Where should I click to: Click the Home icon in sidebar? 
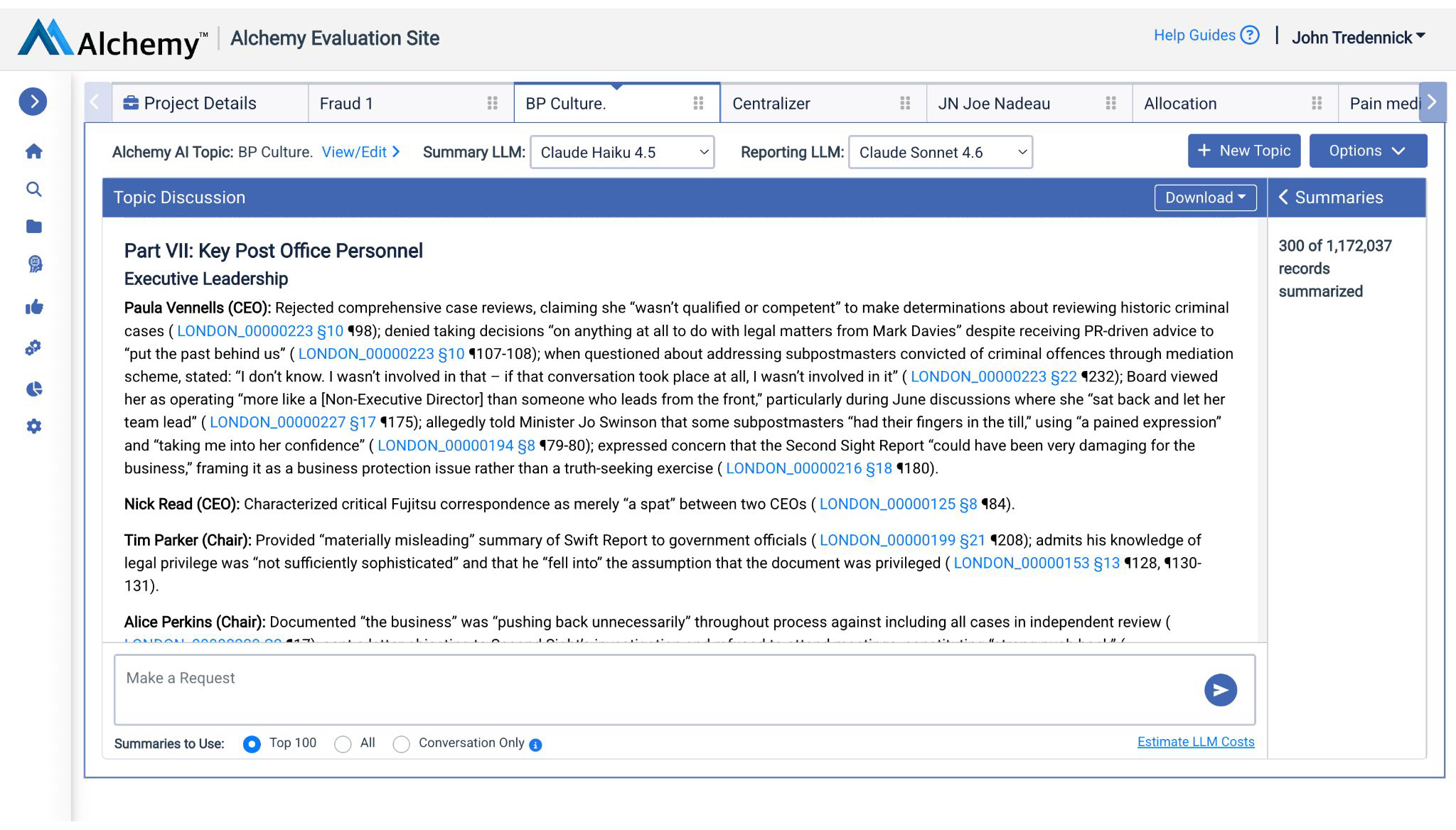click(33, 151)
